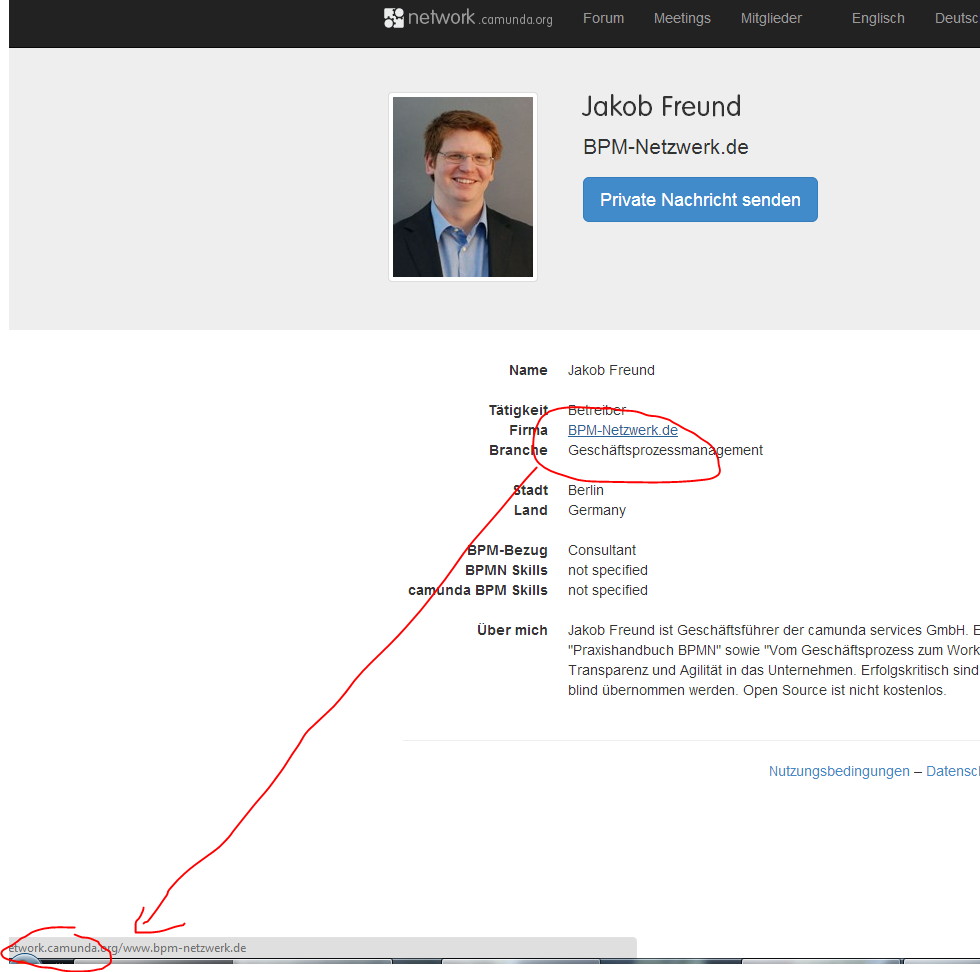The image size is (980, 972).
Task: Go to the Meetings page
Action: click(682, 18)
